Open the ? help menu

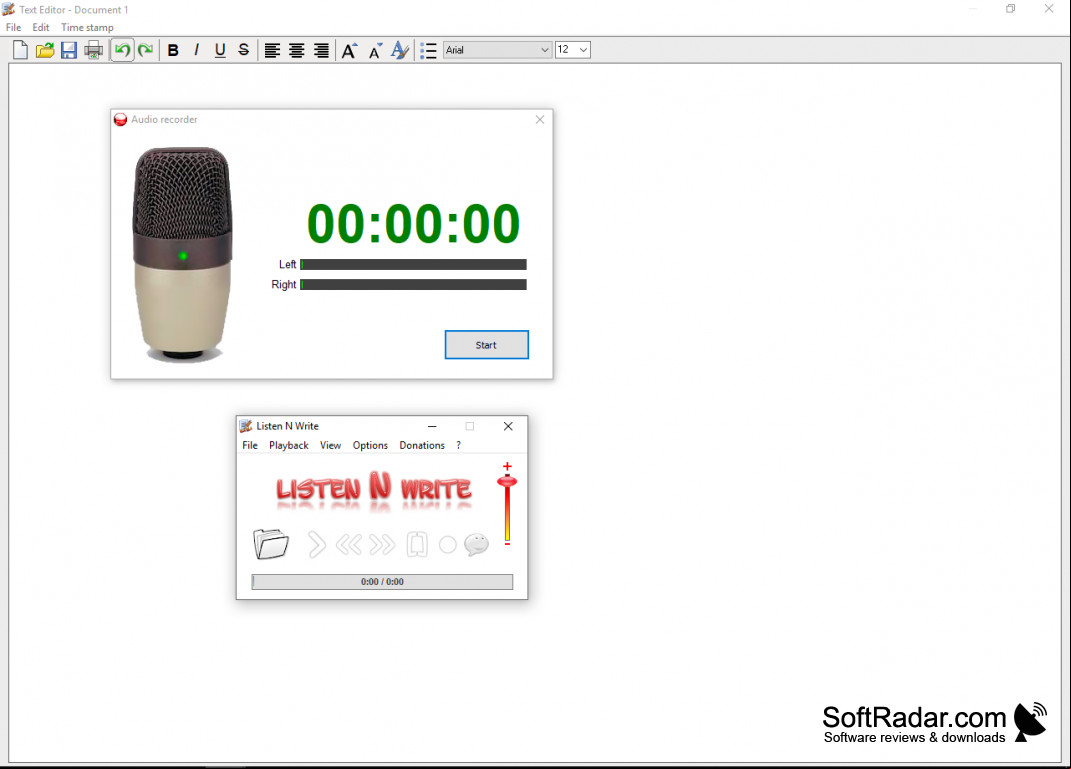coord(458,445)
